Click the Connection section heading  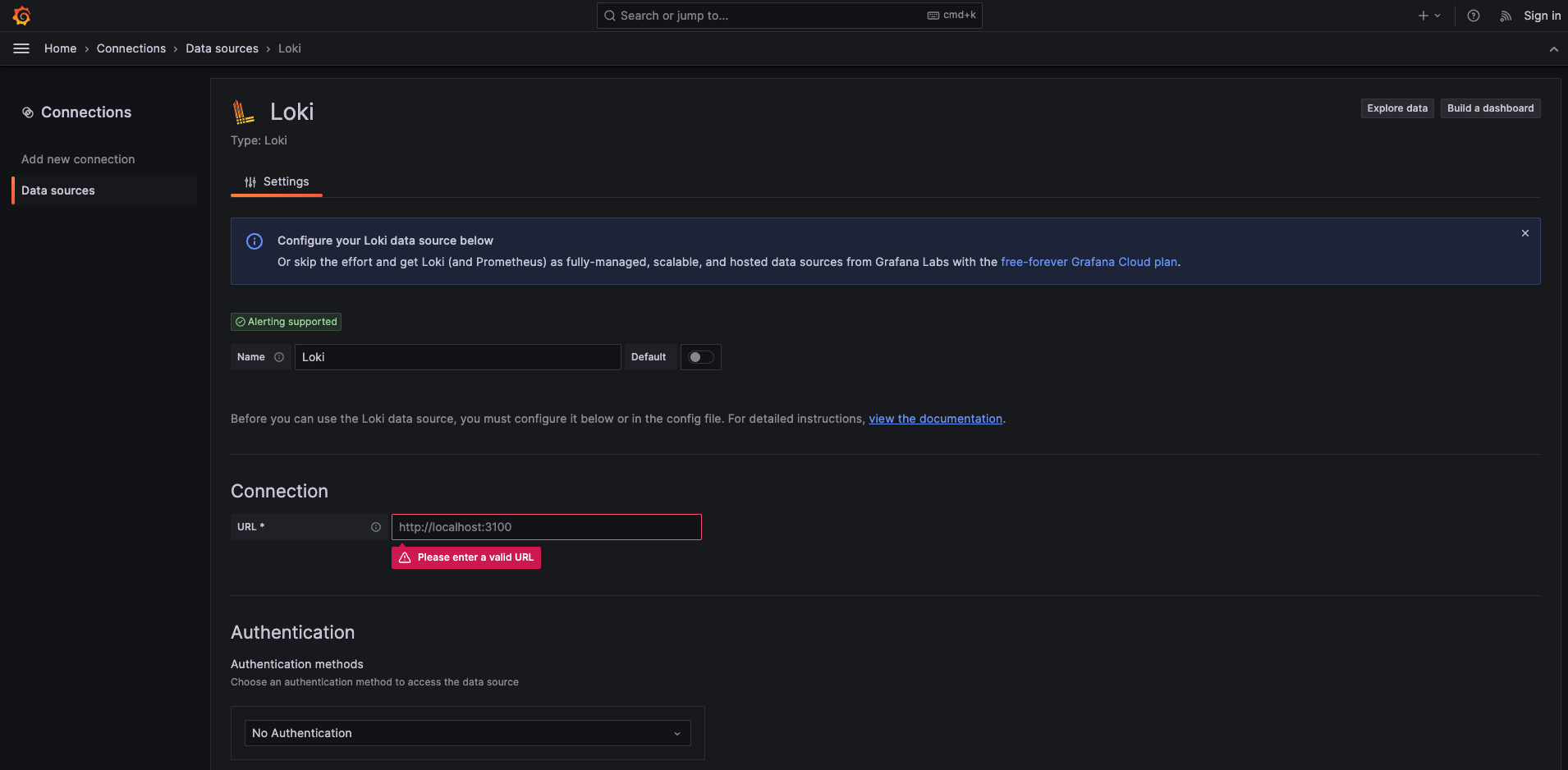(279, 491)
